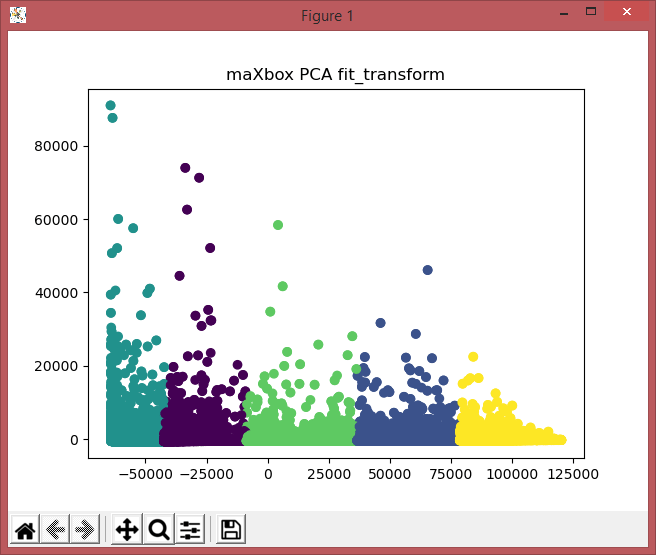Save the figure with floppy disk icon
The width and height of the screenshot is (656, 555).
click(x=231, y=530)
